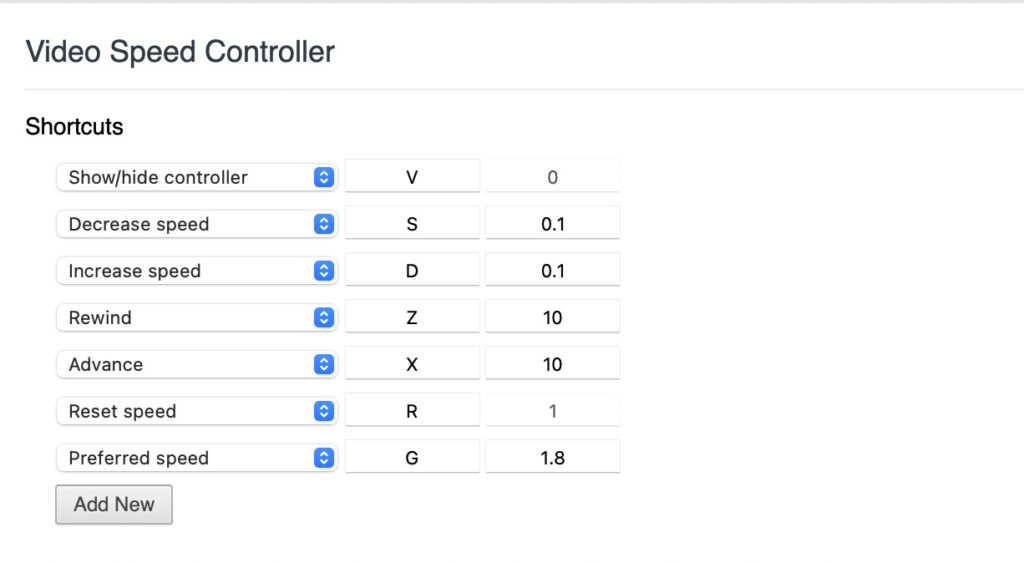
Task: Select the D shortcut key field
Action: (x=412, y=271)
